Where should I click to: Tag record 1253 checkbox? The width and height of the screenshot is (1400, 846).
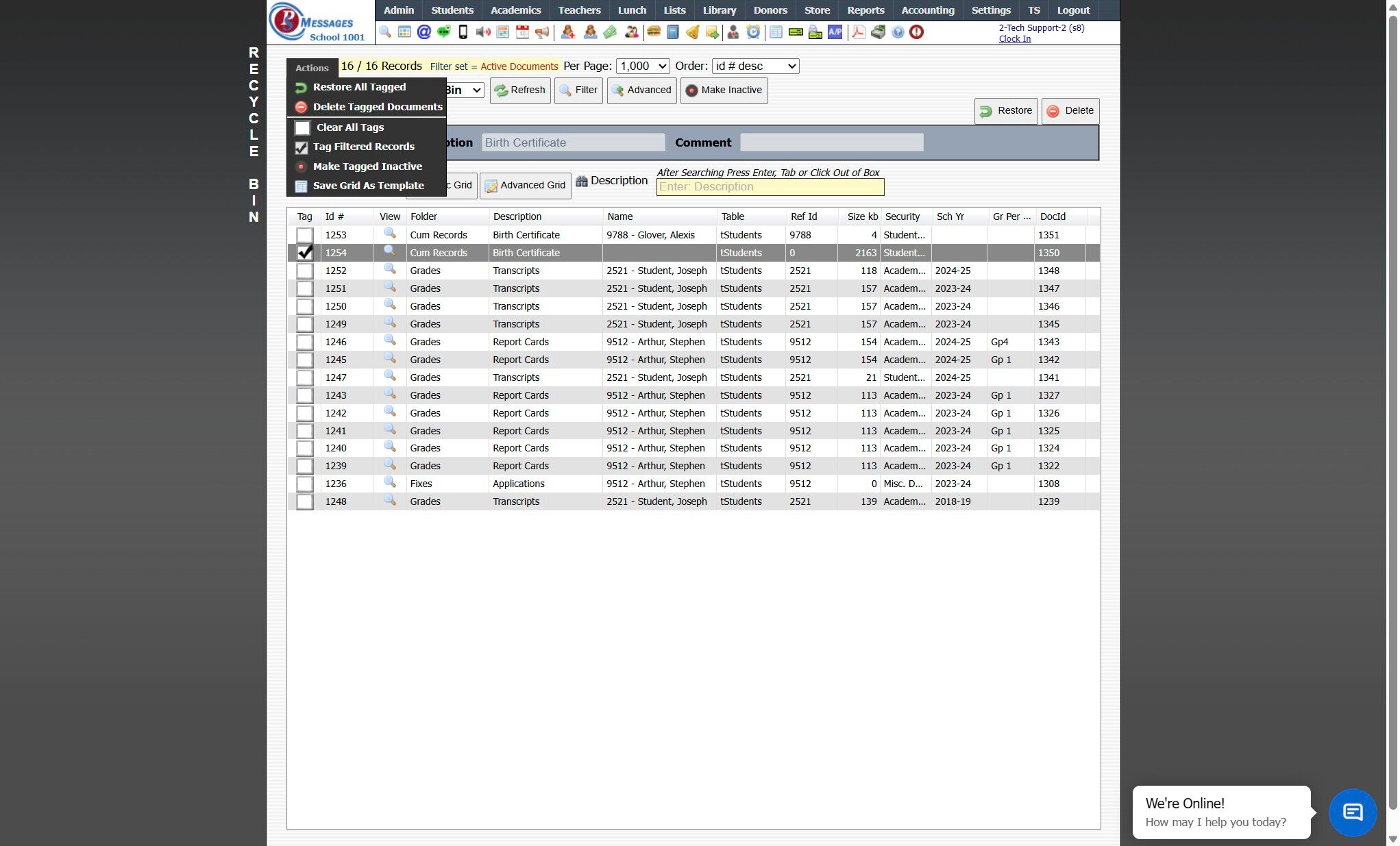pos(304,235)
